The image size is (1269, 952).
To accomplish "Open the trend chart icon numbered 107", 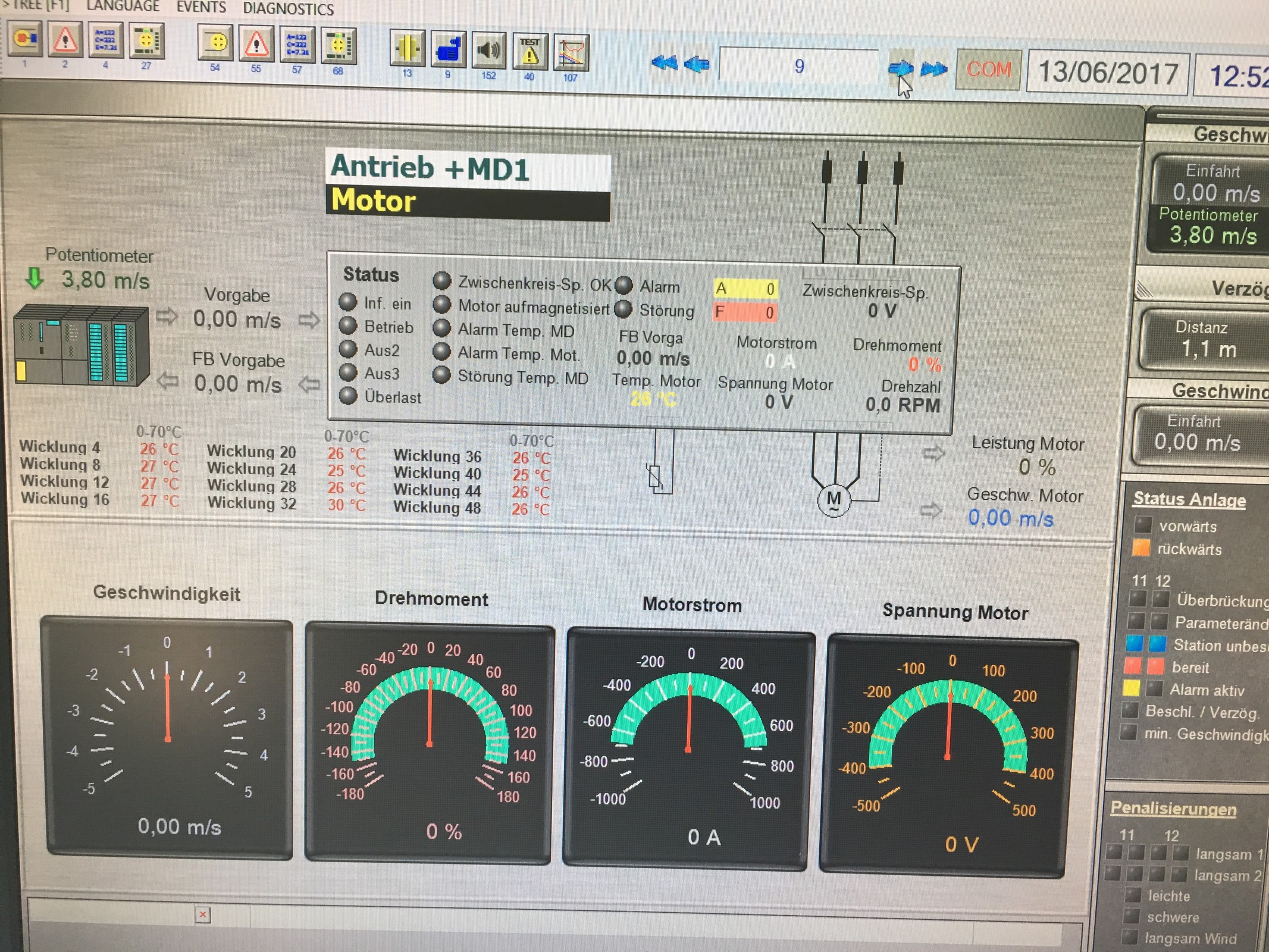I will click(x=571, y=54).
